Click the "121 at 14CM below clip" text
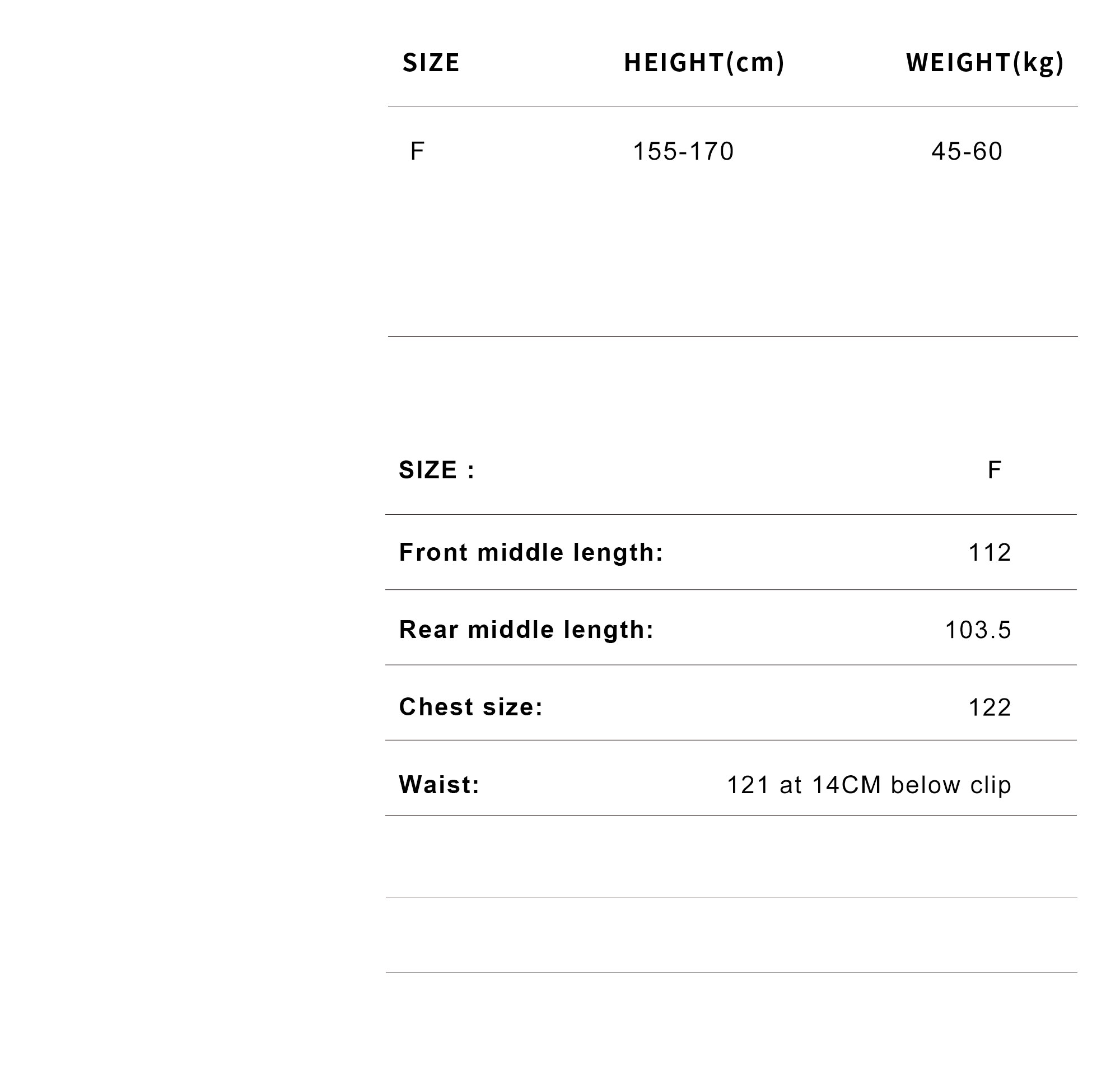 (869, 785)
